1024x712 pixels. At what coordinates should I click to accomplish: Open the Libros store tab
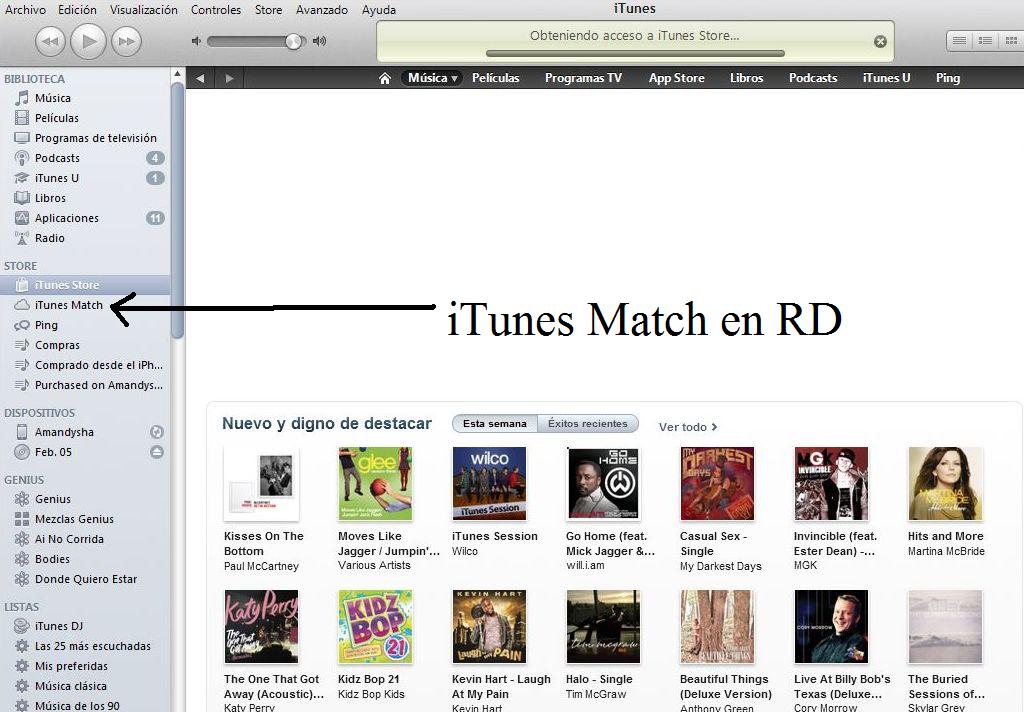[746, 78]
